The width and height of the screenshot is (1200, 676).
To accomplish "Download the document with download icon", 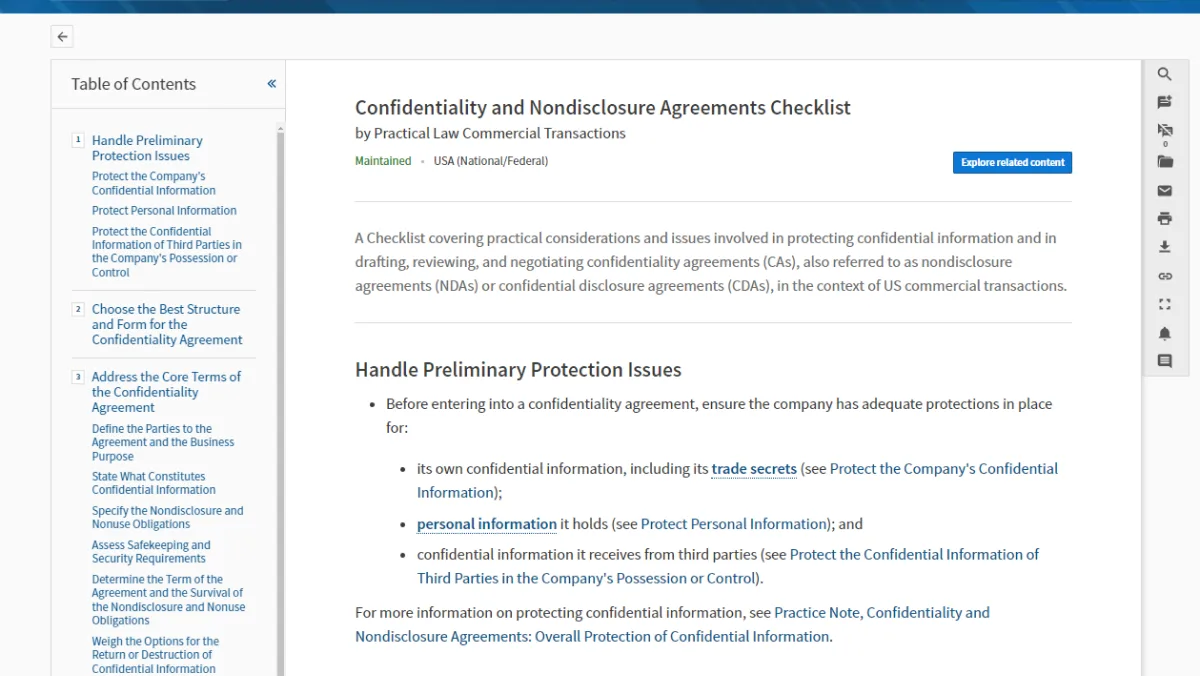I will [1164, 247].
